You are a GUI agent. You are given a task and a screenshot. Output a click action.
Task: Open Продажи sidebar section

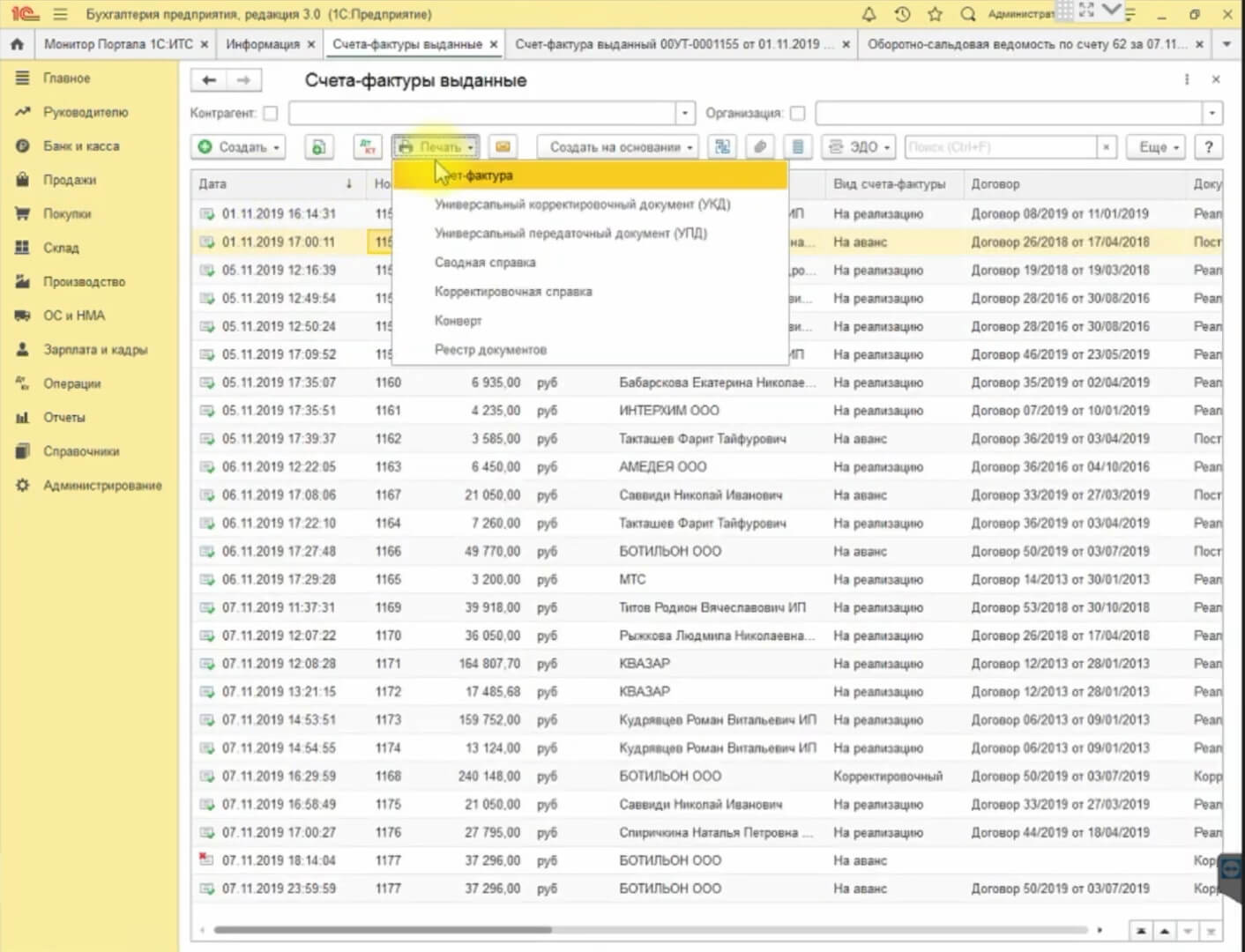(70, 180)
